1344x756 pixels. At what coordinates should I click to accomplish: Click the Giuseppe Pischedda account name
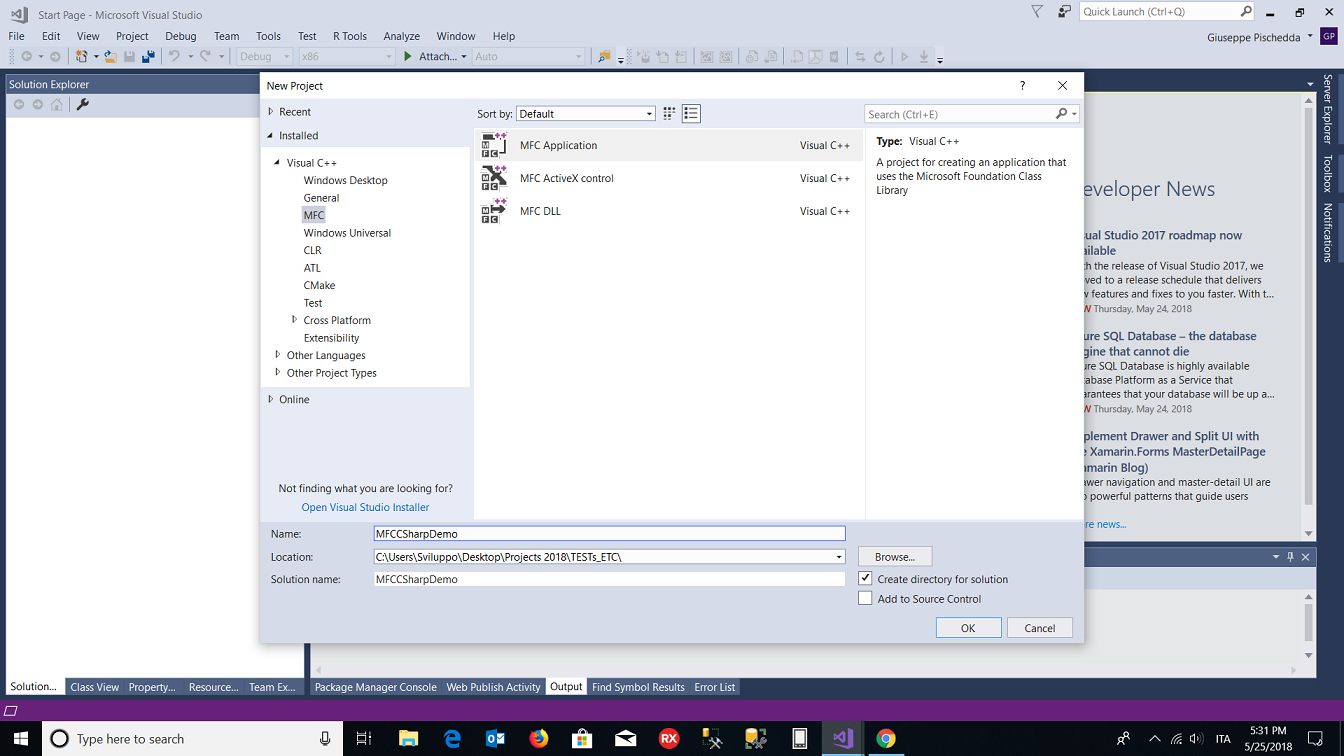click(1254, 37)
